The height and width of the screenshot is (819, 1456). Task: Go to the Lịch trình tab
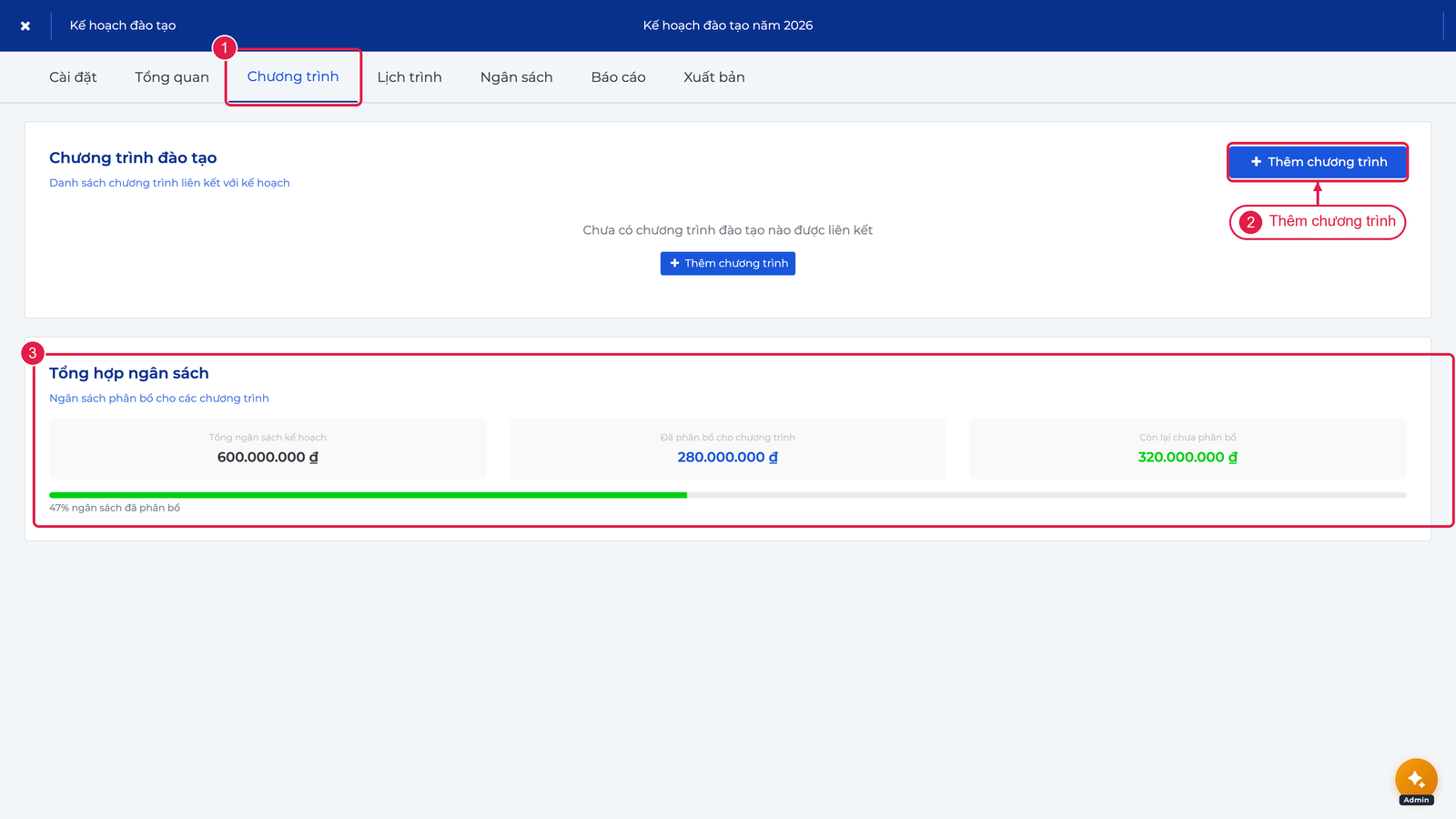click(409, 77)
